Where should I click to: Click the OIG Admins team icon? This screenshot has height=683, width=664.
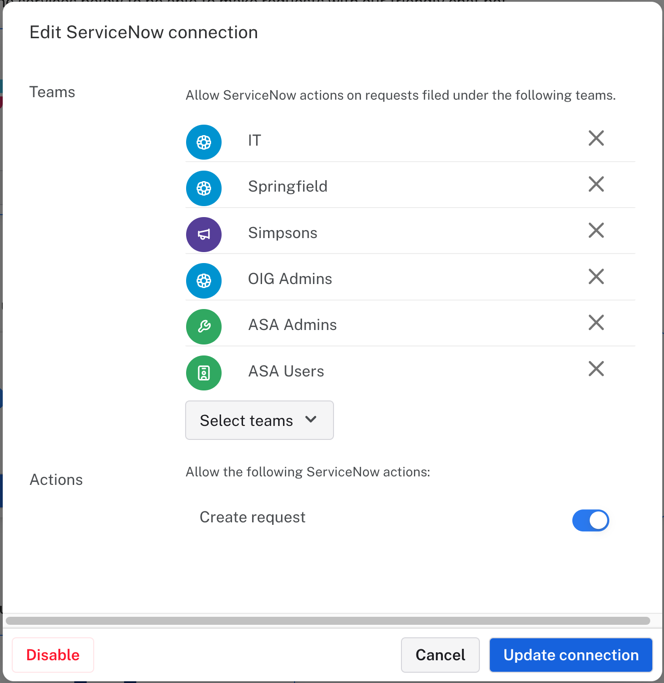click(x=204, y=280)
